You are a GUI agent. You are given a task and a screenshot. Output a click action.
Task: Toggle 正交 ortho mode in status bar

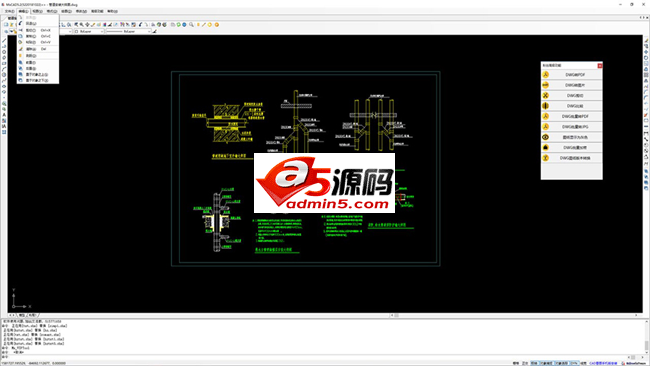pos(525,363)
